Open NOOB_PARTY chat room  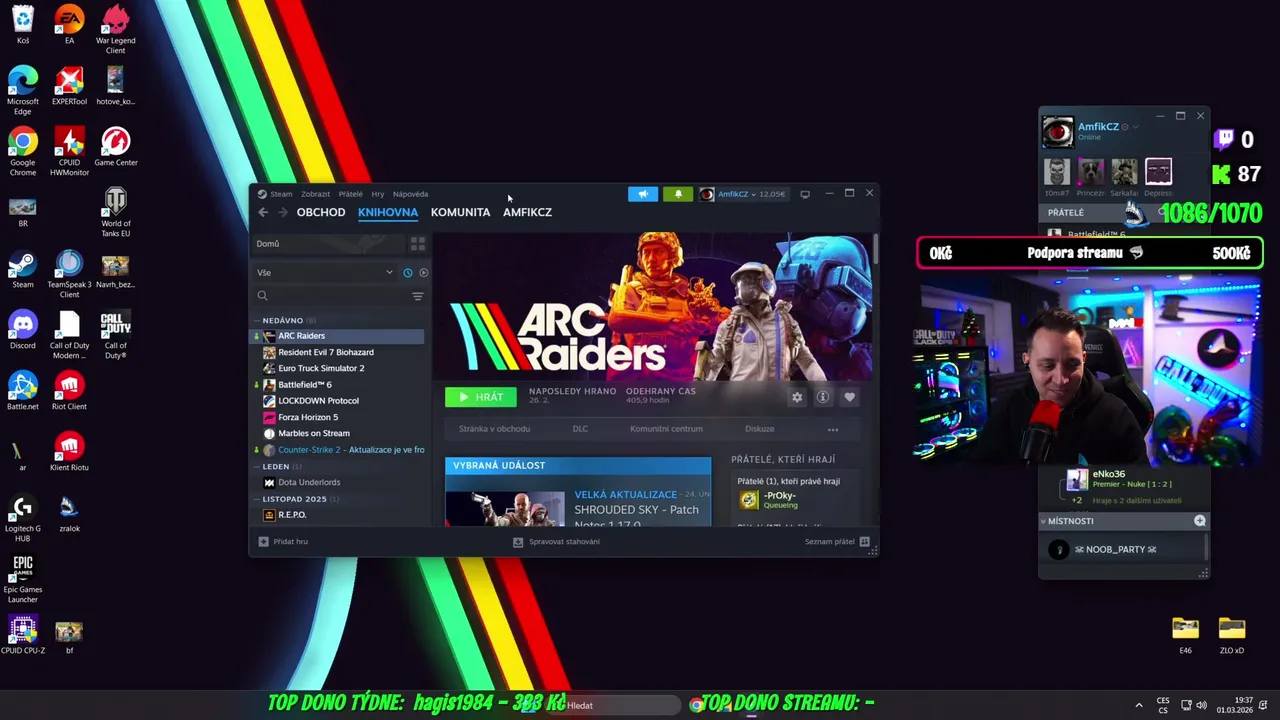1115,550
